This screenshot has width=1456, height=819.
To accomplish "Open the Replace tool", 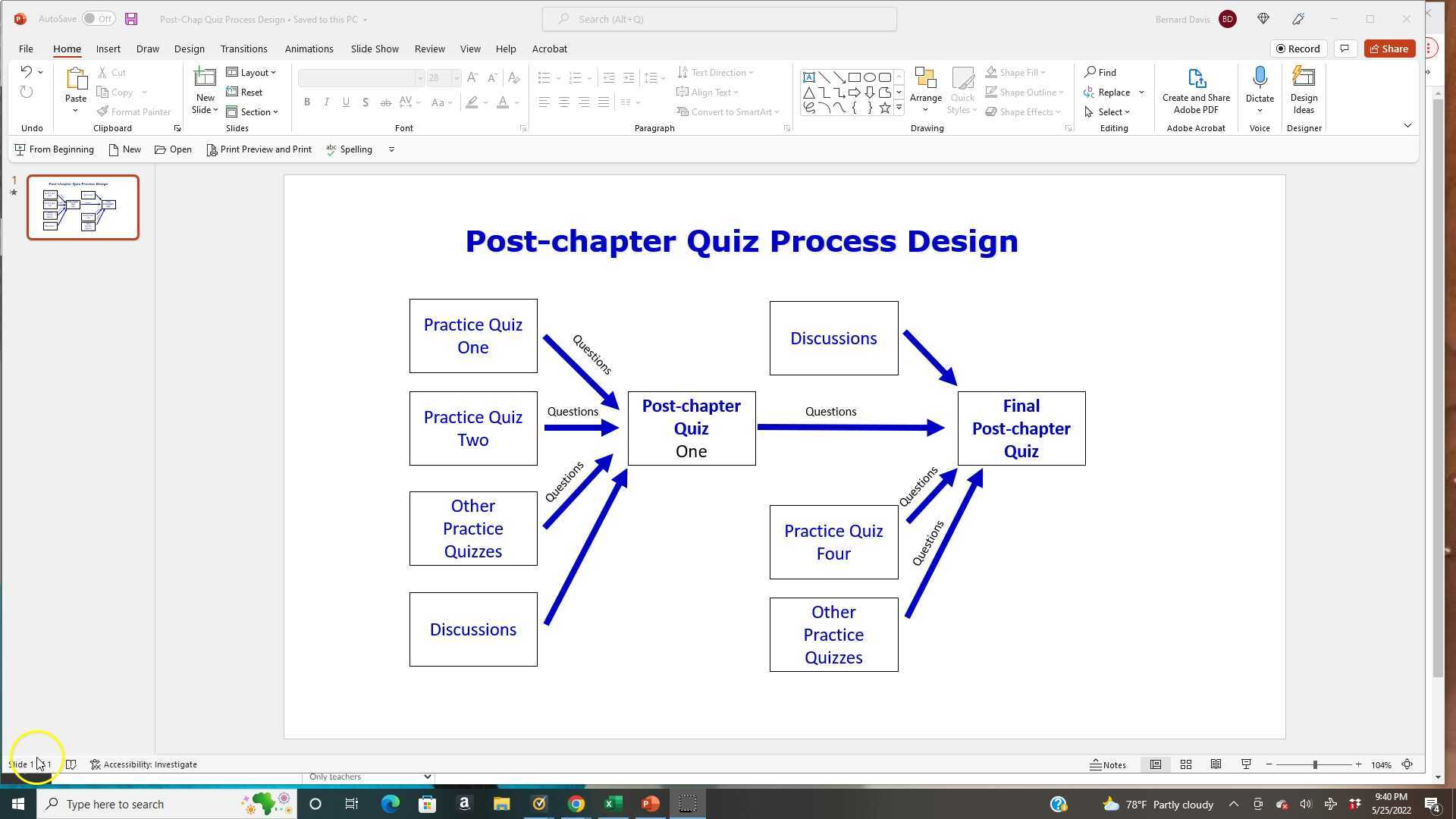I will pos(1111,92).
